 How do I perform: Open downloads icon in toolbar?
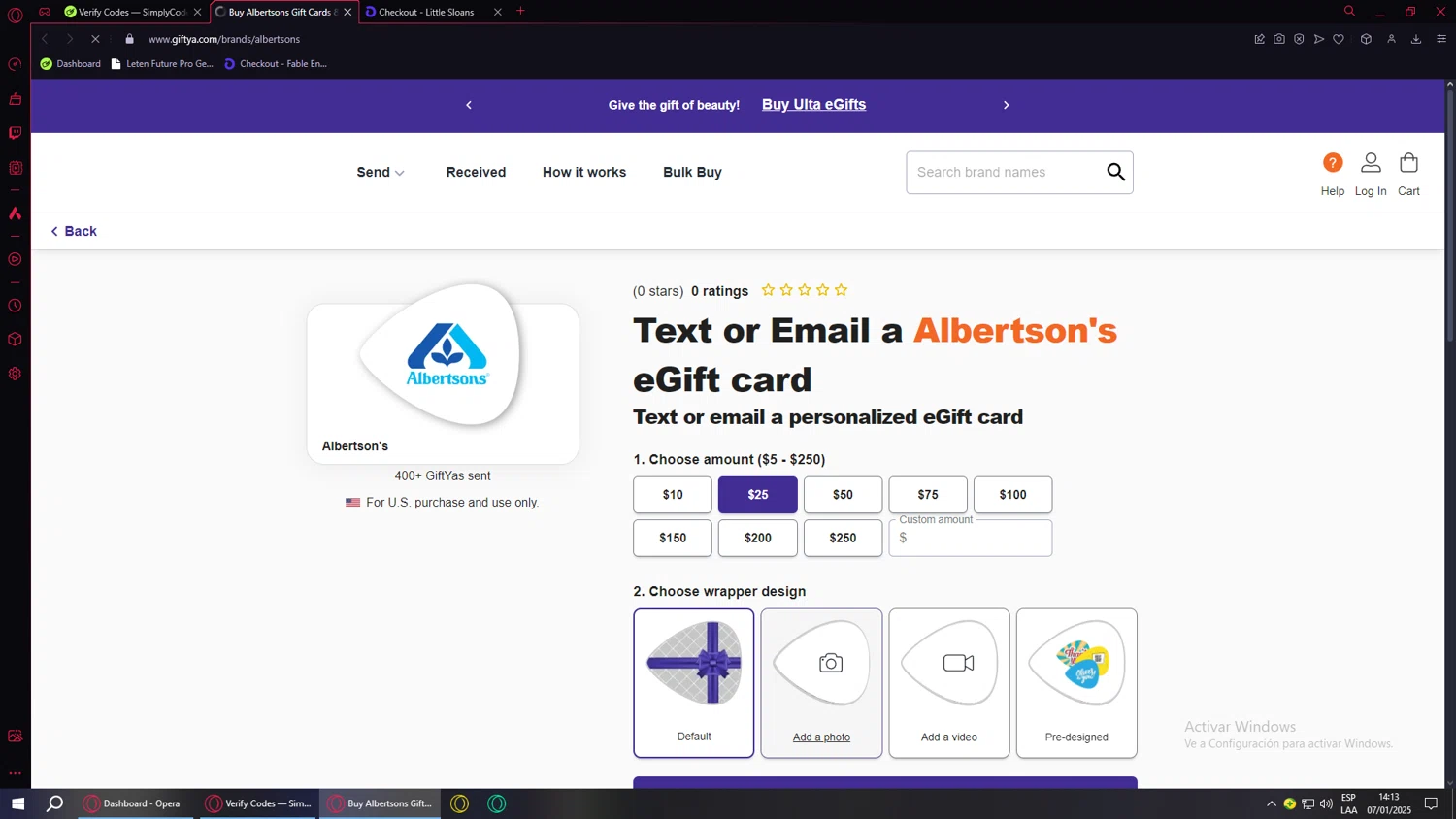coord(1416,39)
